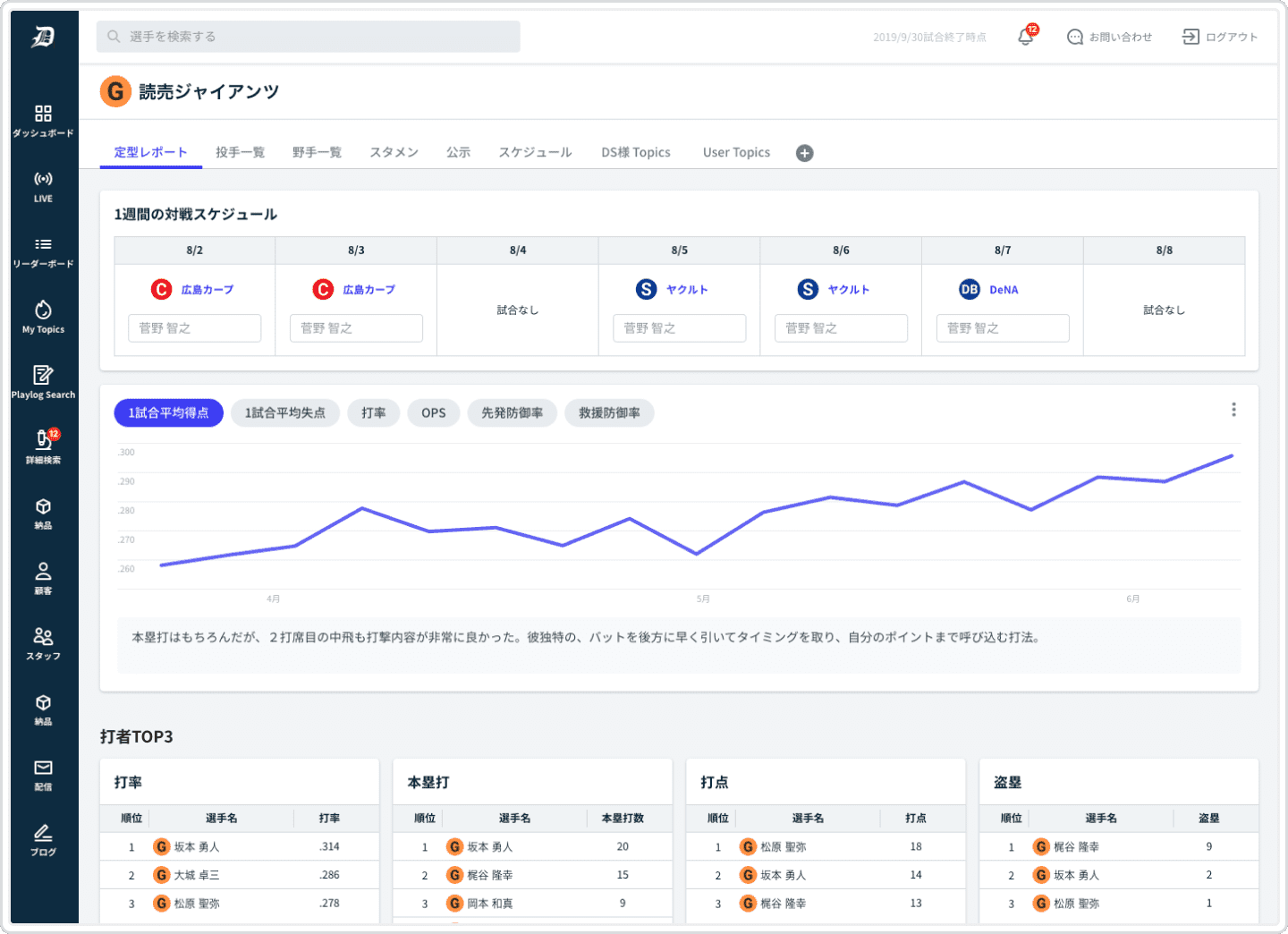This screenshot has width=1288, height=934.
Task: Click the chart comment text box
Action: click(x=679, y=645)
